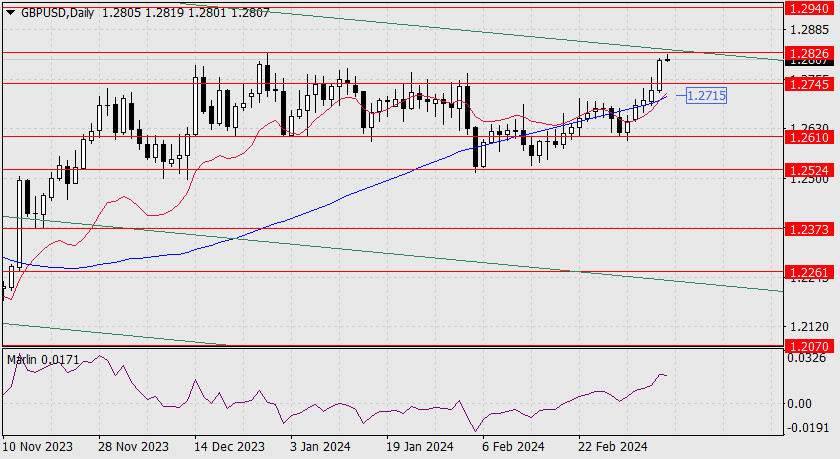Open the chart menu triangle beside GBPUSD

coord(10,12)
